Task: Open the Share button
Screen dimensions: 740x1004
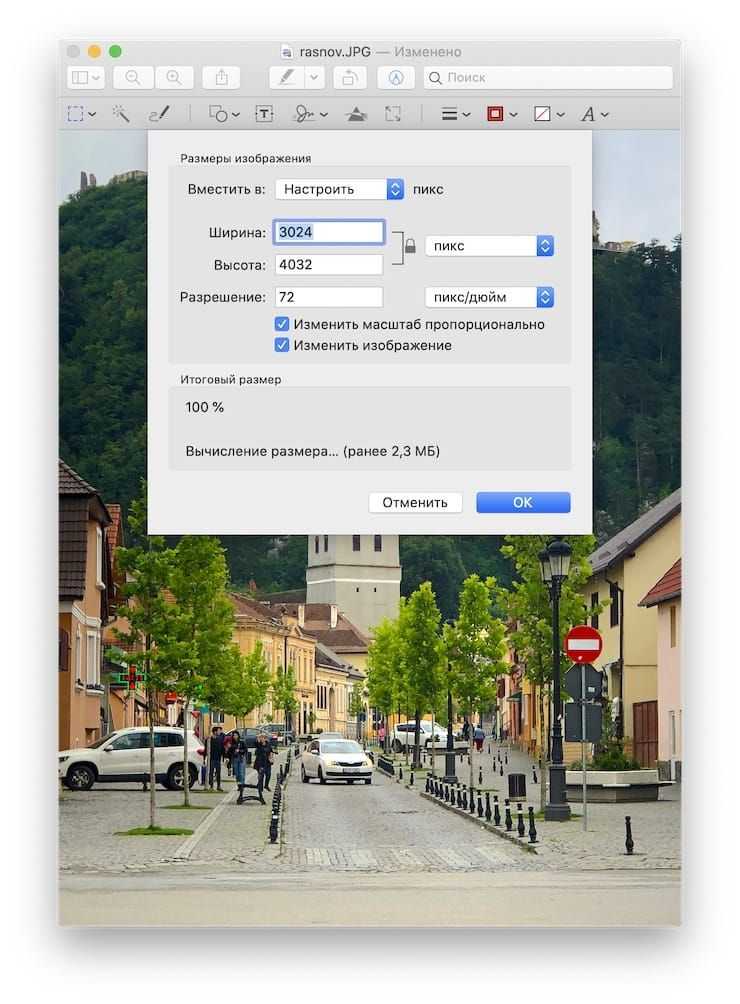Action: (221, 77)
